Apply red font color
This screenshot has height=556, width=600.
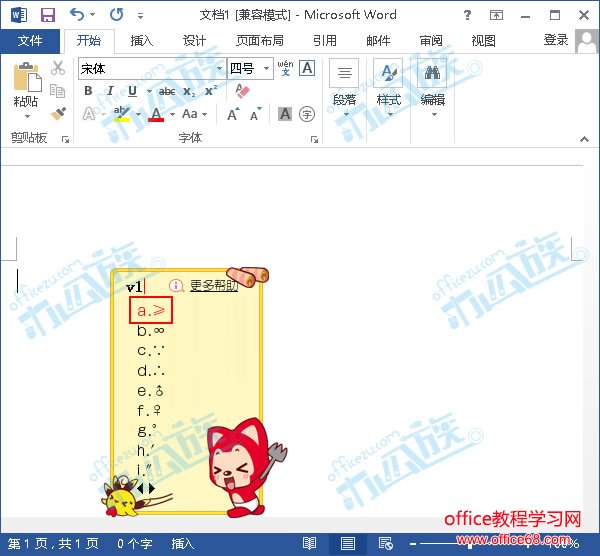[x=156, y=114]
